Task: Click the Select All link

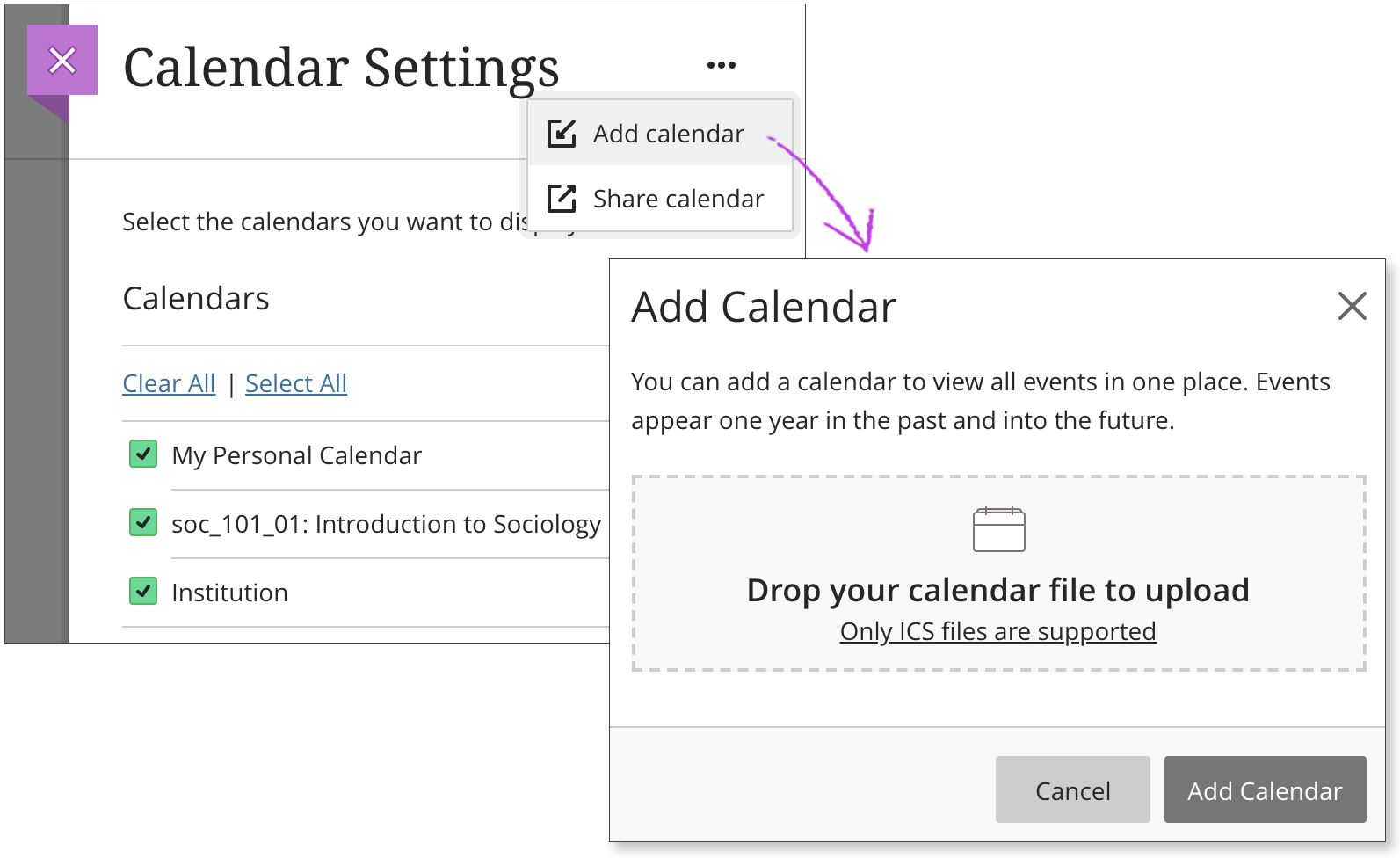Action: (296, 383)
